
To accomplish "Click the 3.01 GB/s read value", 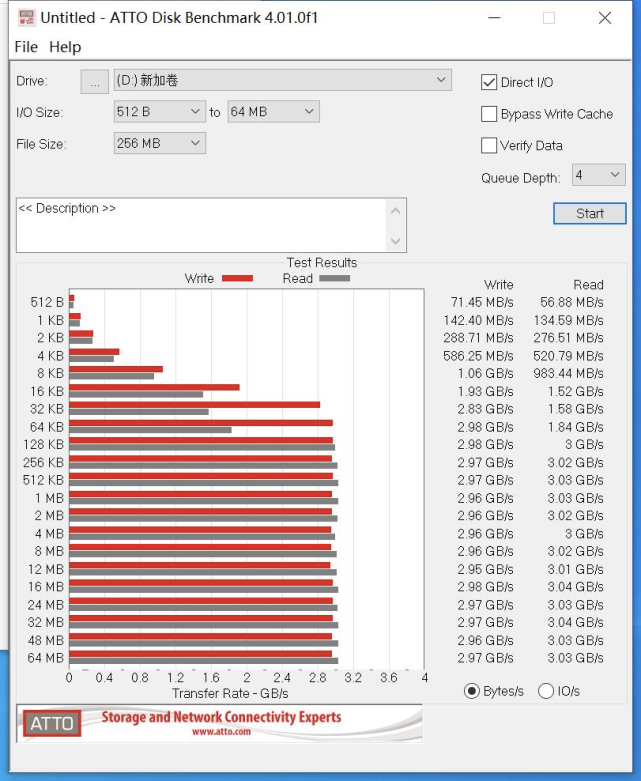I will [575, 569].
